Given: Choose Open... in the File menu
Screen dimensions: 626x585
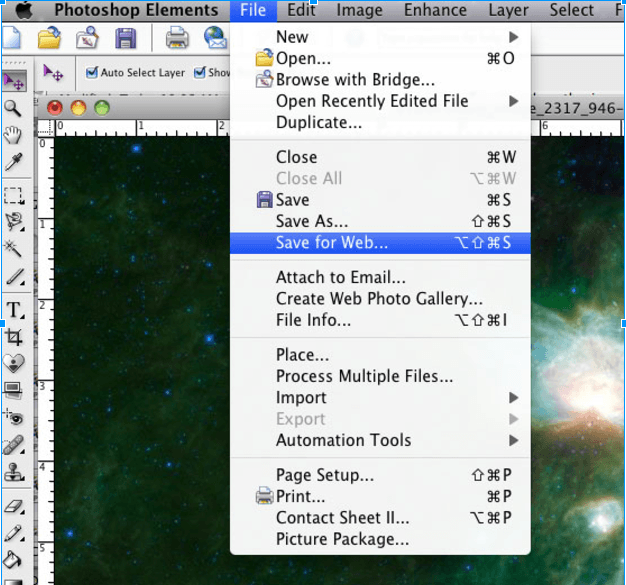Looking at the screenshot, I should pyautogui.click(x=380, y=58).
